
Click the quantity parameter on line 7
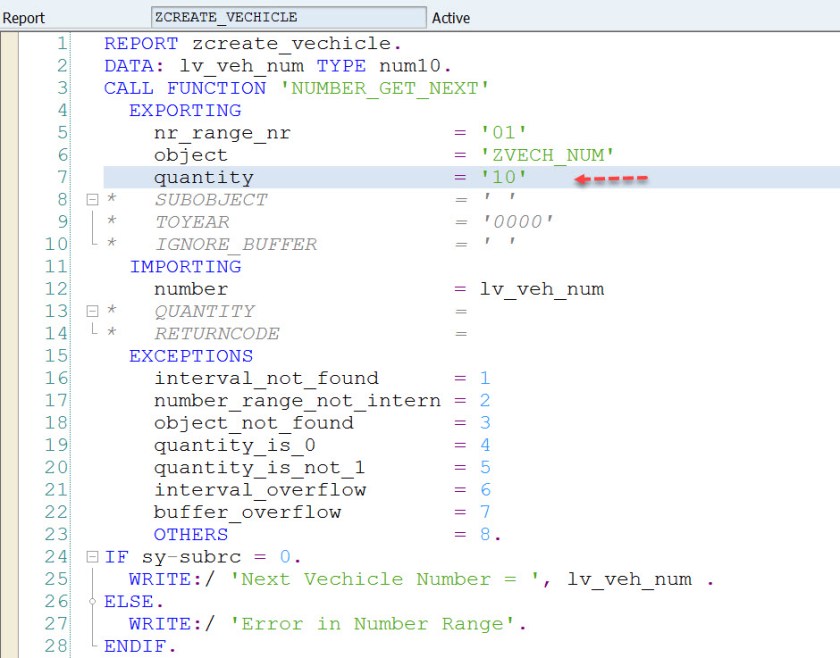[x=204, y=177]
